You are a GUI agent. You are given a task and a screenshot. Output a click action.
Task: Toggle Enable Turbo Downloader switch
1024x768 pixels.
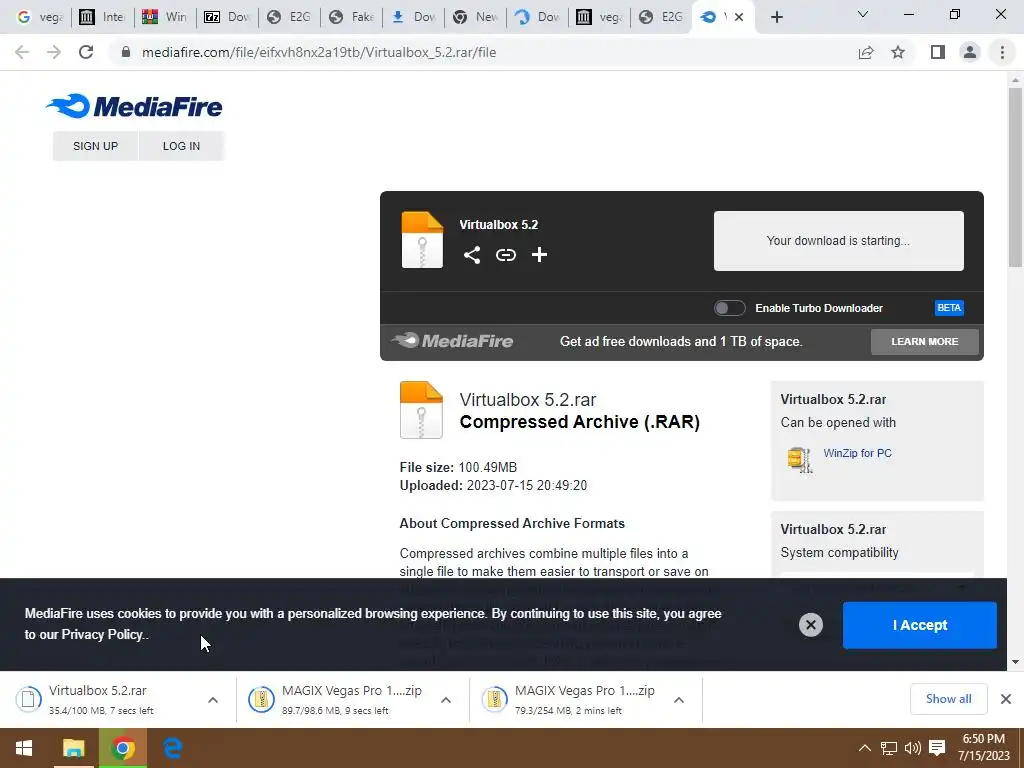(729, 308)
